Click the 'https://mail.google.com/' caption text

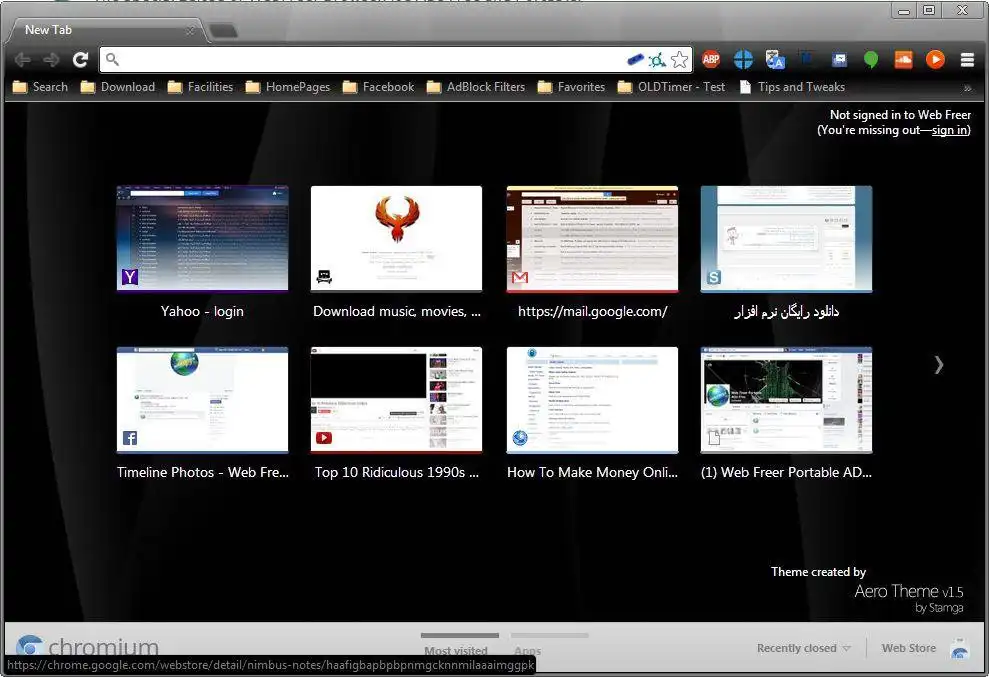click(592, 311)
